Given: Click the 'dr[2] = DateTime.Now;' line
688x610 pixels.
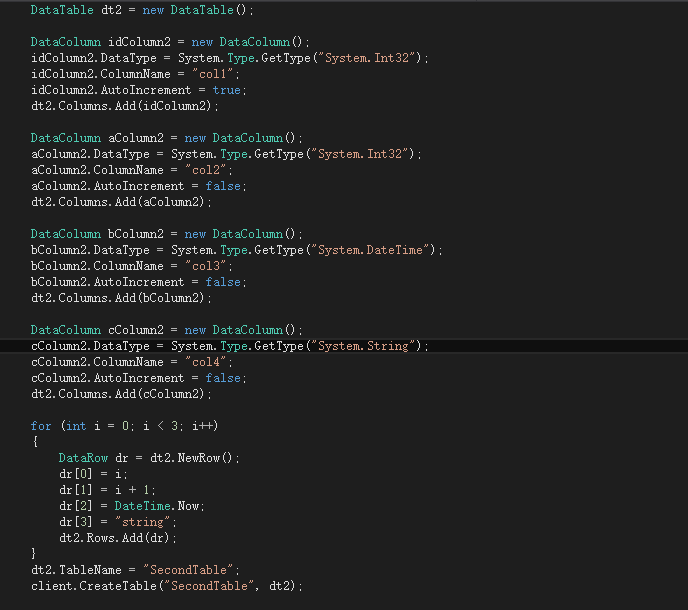Looking at the screenshot, I should click(132, 506).
